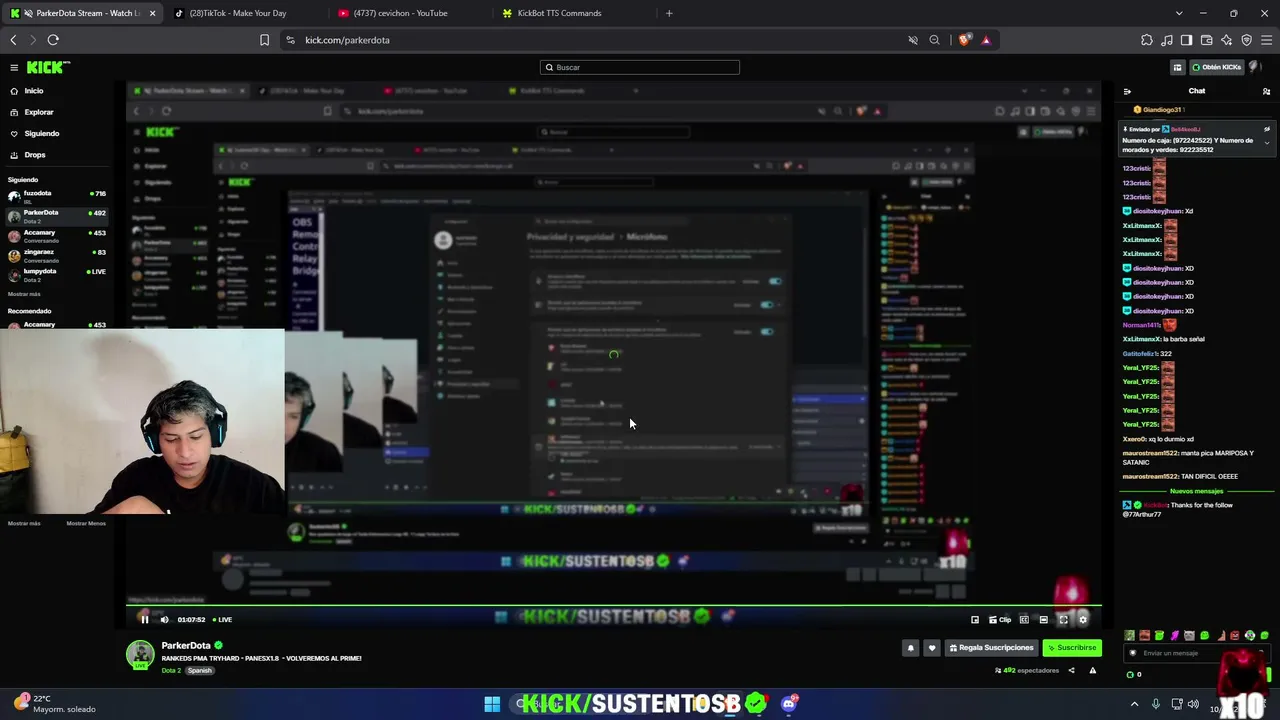The height and width of the screenshot is (720, 1280).
Task: Click the chat message input field
Action: [1195, 653]
